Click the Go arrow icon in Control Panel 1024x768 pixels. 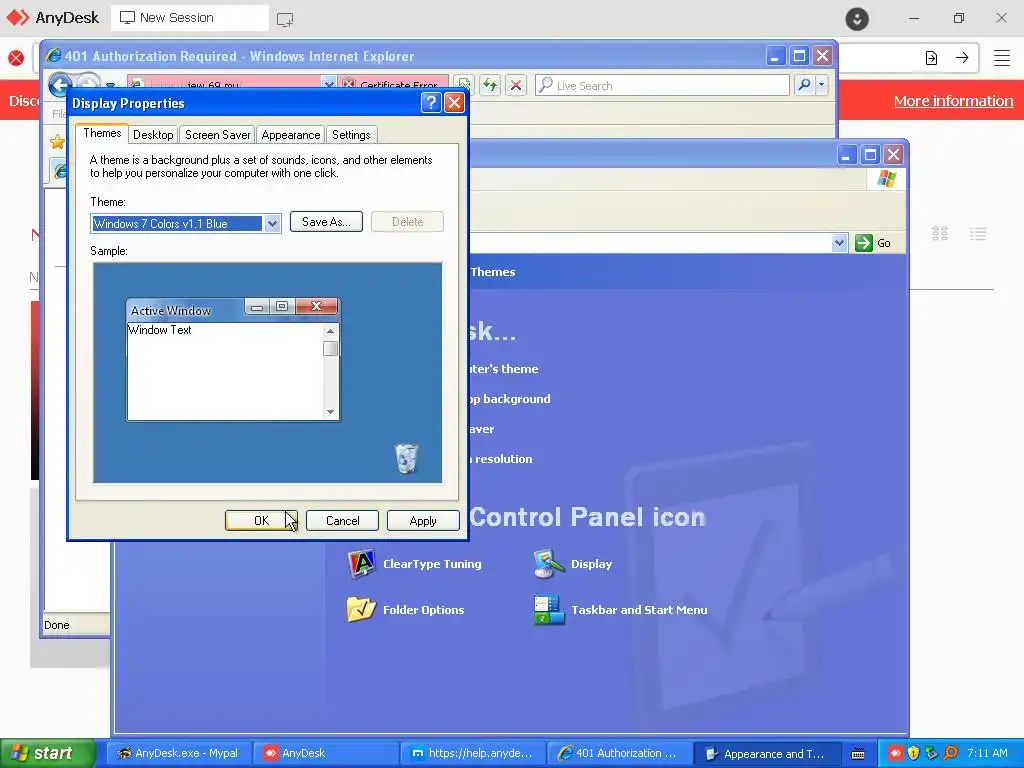tap(863, 243)
